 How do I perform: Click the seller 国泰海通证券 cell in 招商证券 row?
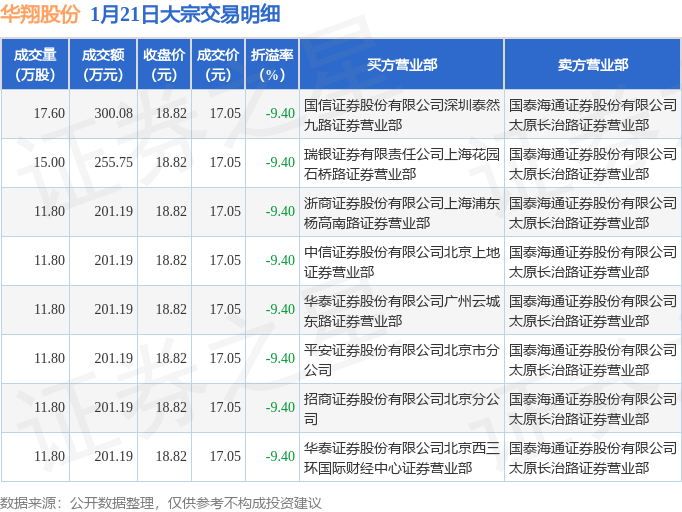(592, 409)
